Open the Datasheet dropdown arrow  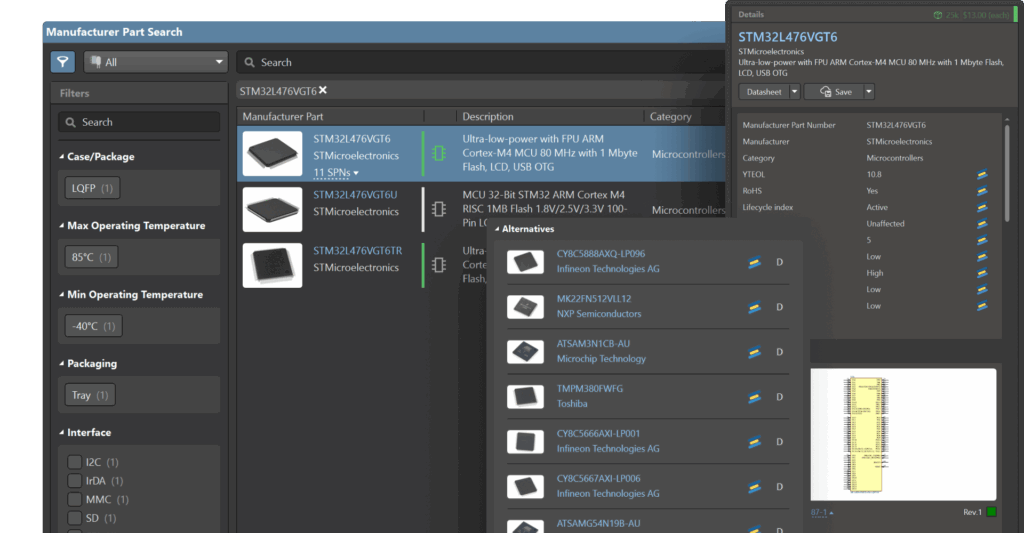tap(795, 91)
